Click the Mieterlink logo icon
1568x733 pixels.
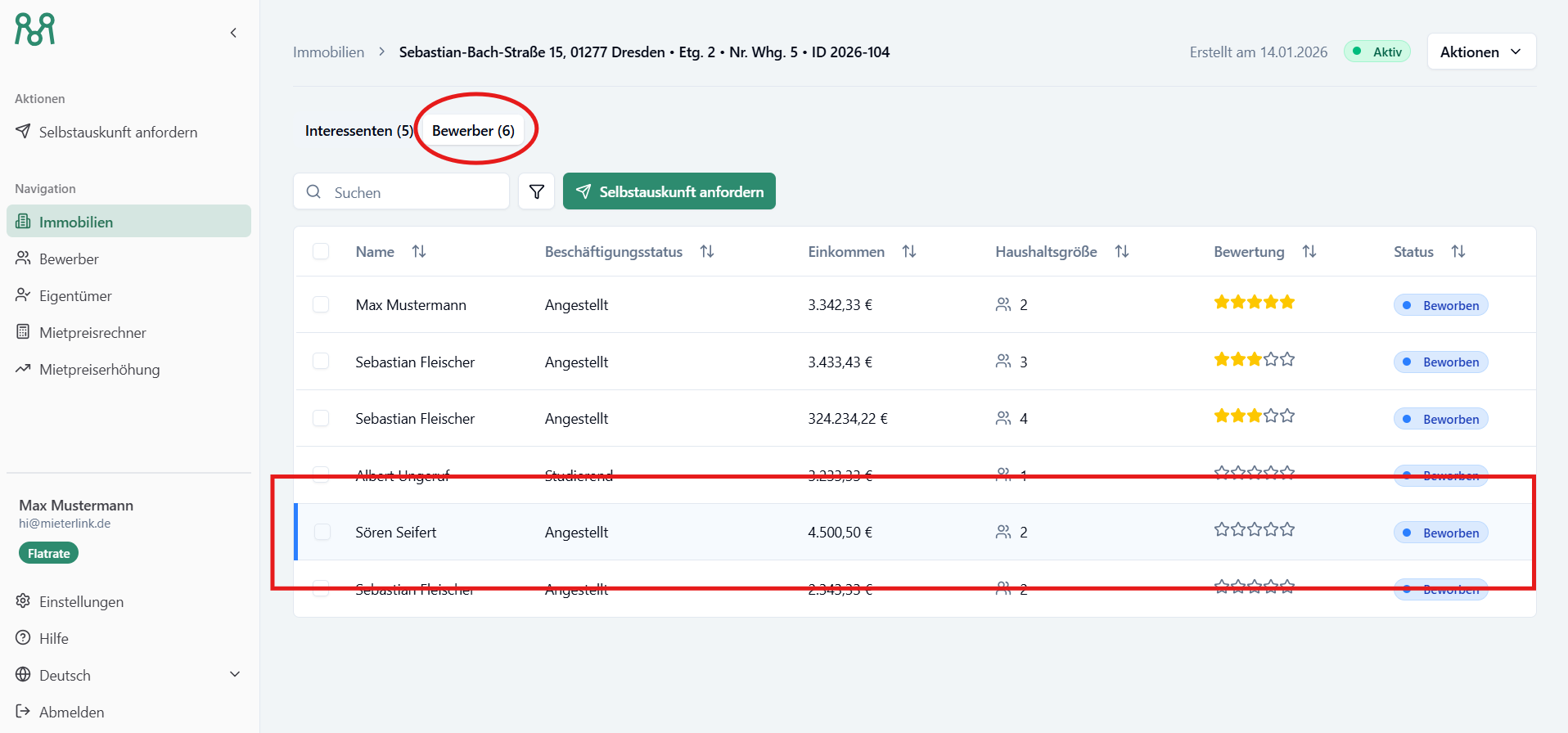[x=35, y=29]
